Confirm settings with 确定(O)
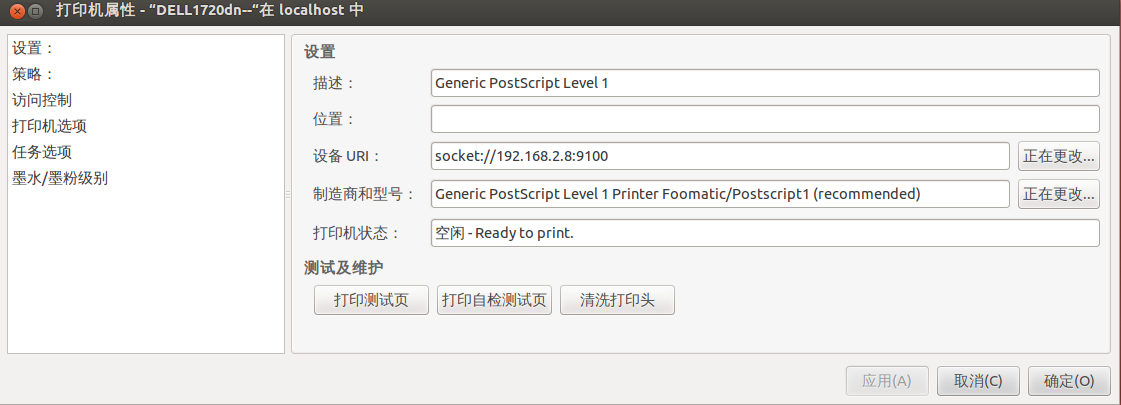The image size is (1121, 405). [1069, 381]
